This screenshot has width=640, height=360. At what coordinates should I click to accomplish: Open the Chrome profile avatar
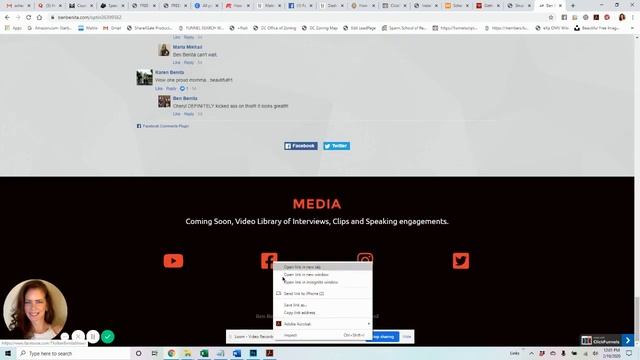pyautogui.click(x=622, y=17)
